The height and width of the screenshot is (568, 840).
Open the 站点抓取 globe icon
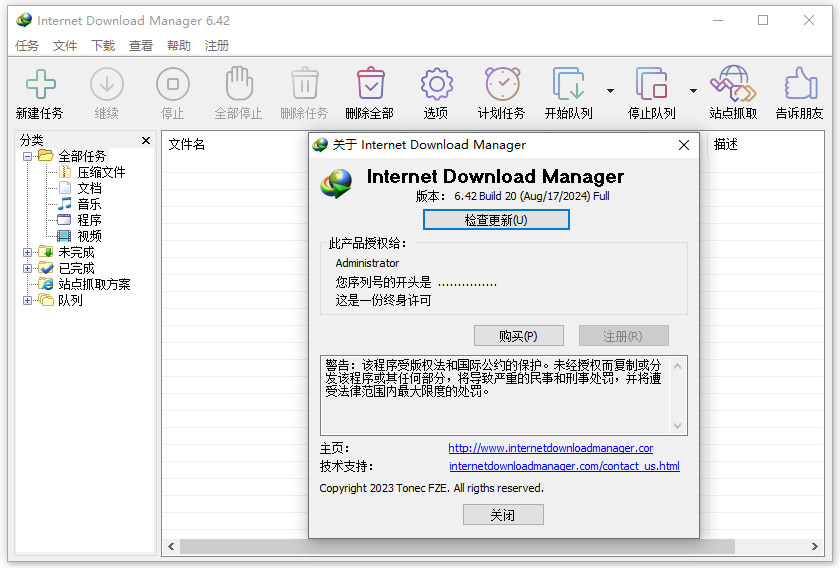[x=733, y=84]
